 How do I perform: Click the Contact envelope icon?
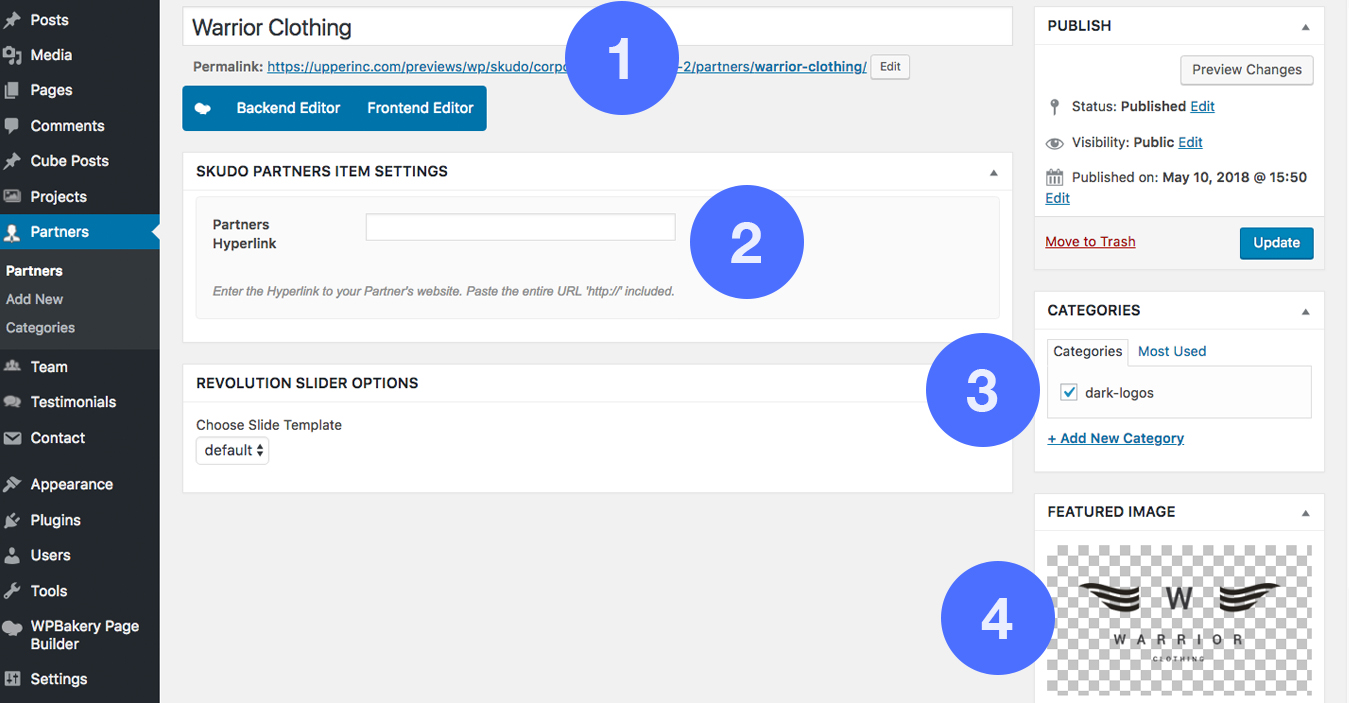coord(12,438)
